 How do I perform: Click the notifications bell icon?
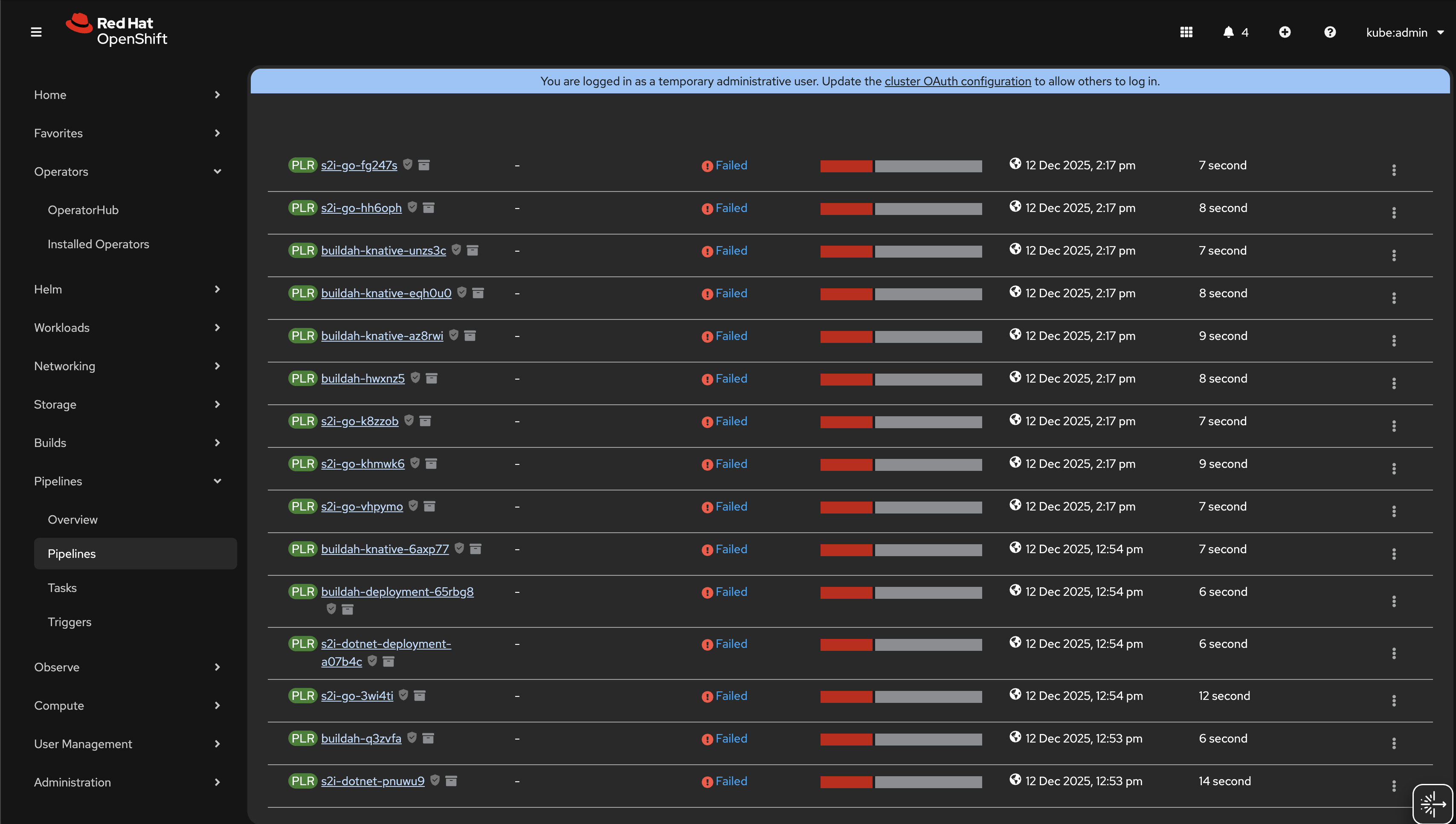[1228, 32]
